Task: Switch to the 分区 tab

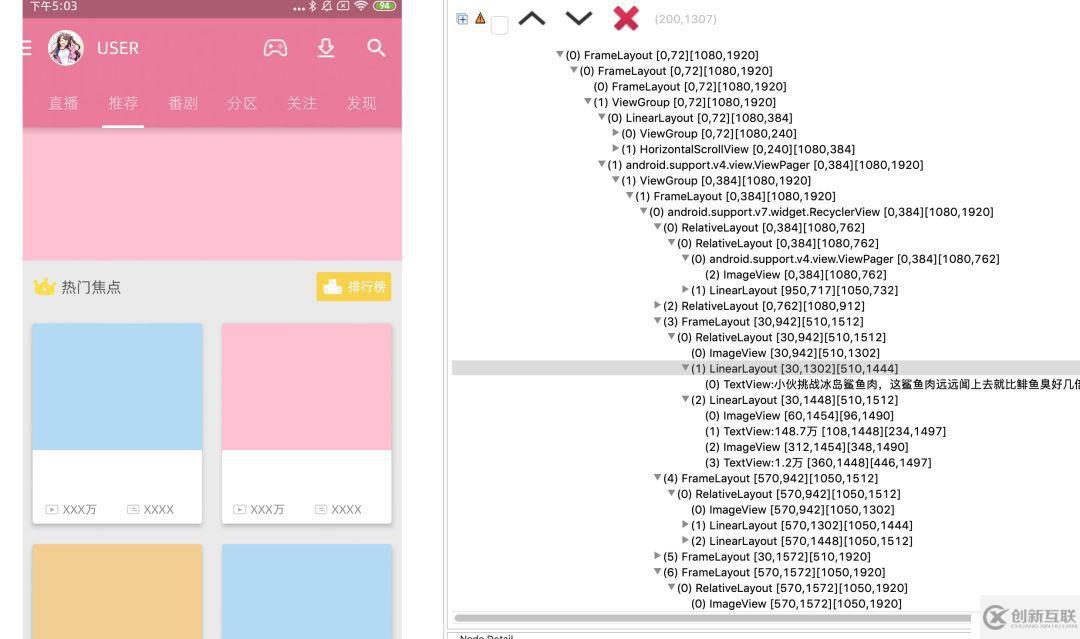Action: (x=242, y=103)
